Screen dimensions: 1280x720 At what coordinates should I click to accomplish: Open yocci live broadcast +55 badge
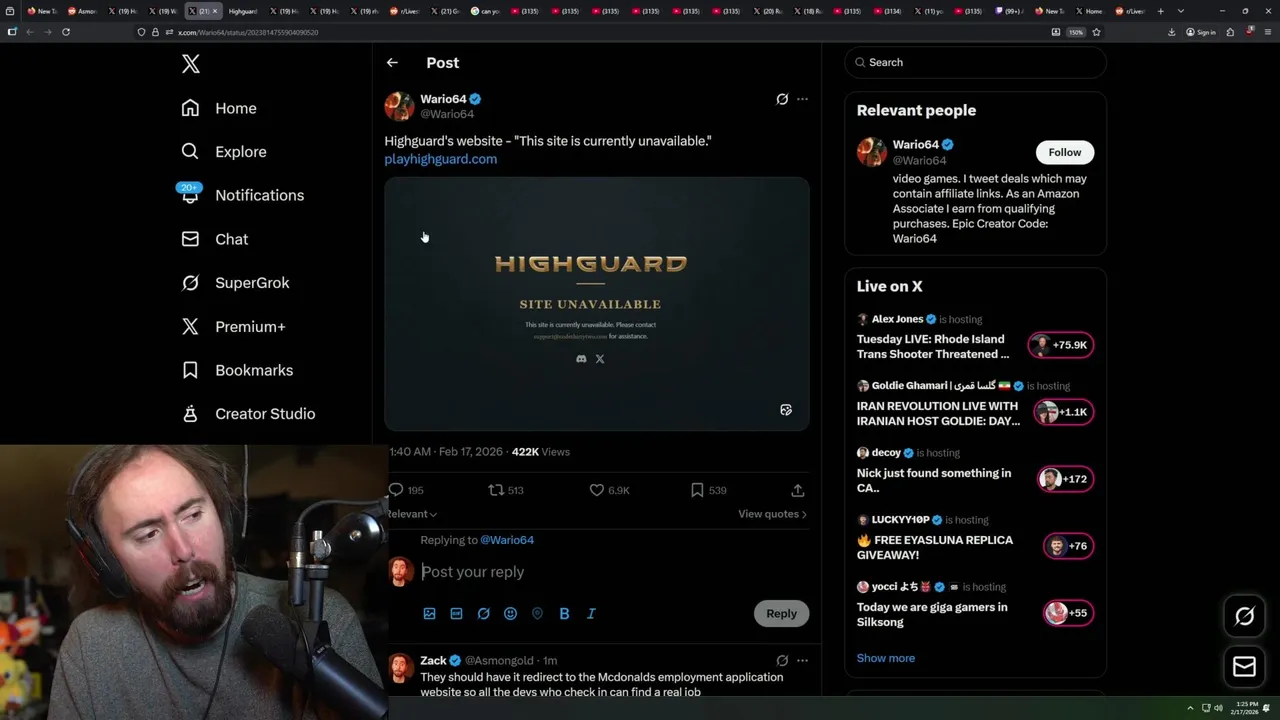tap(1068, 613)
